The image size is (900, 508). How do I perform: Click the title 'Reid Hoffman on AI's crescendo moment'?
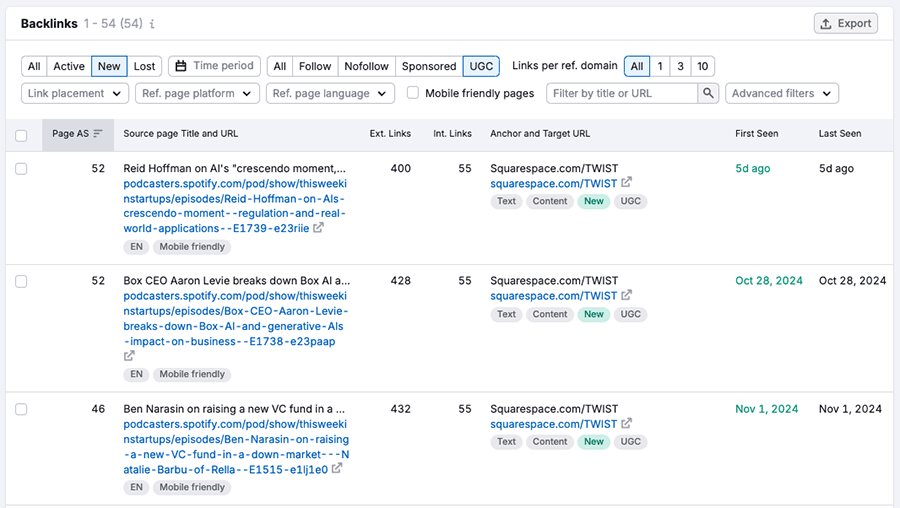coord(234,168)
